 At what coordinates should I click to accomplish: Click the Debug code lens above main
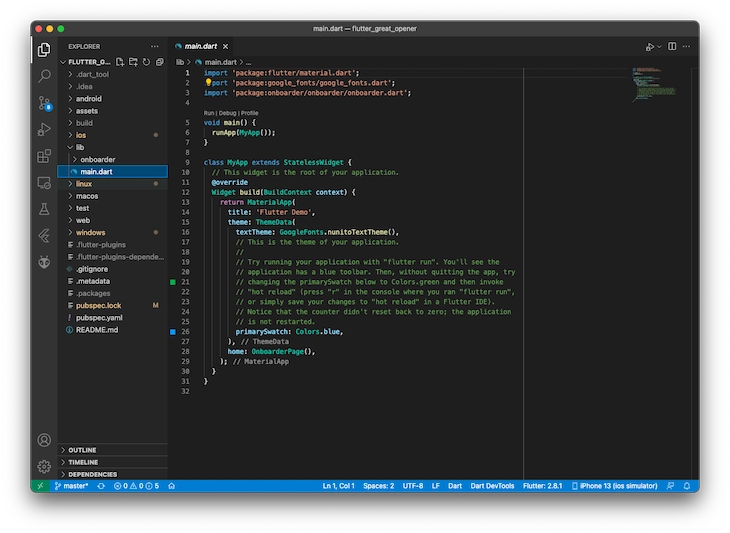point(227,113)
